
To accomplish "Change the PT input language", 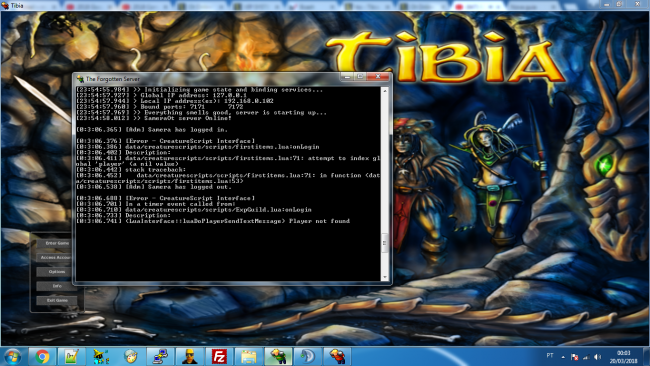I will tap(550, 356).
